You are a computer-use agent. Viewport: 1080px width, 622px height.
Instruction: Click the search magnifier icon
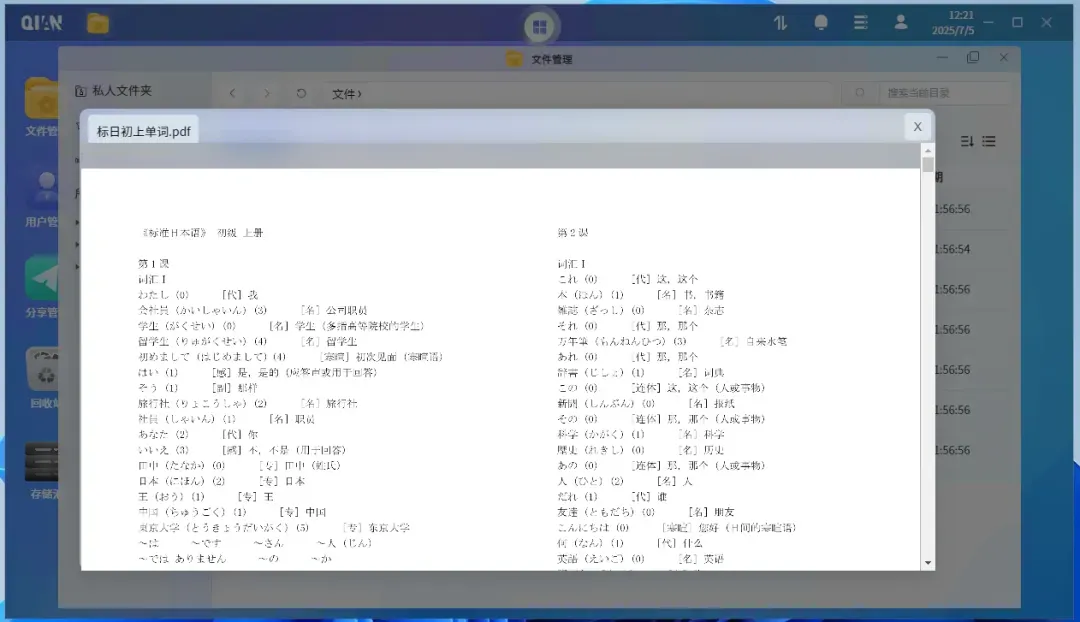(x=860, y=92)
